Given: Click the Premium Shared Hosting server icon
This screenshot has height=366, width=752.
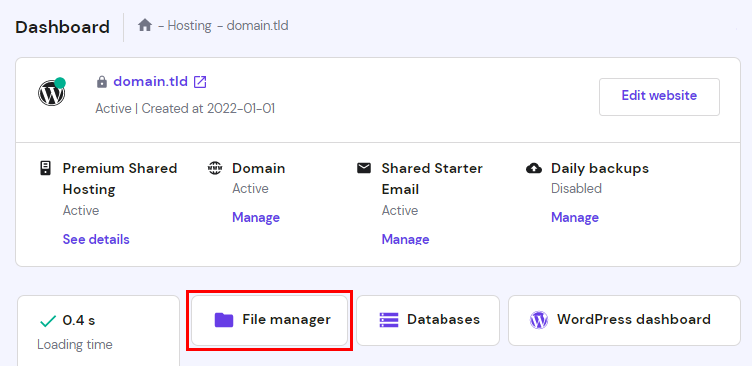Looking at the screenshot, I should point(45,168).
